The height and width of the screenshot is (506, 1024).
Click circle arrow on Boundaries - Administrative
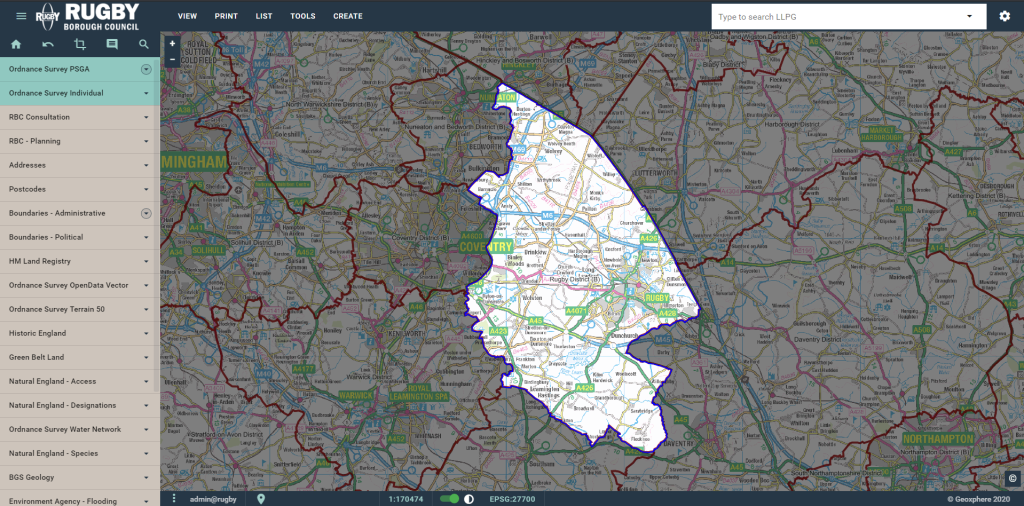146,213
